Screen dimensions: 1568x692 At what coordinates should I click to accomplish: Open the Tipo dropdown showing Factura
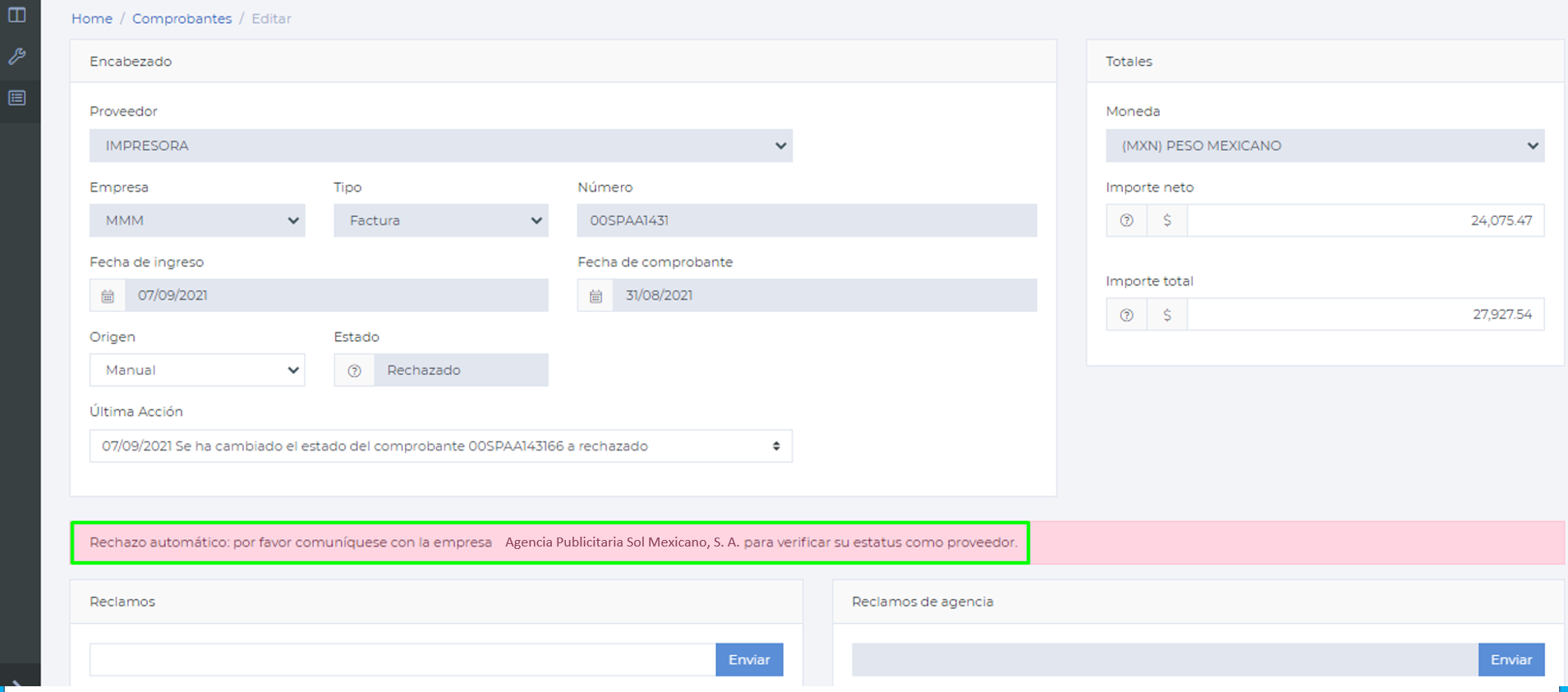point(441,220)
